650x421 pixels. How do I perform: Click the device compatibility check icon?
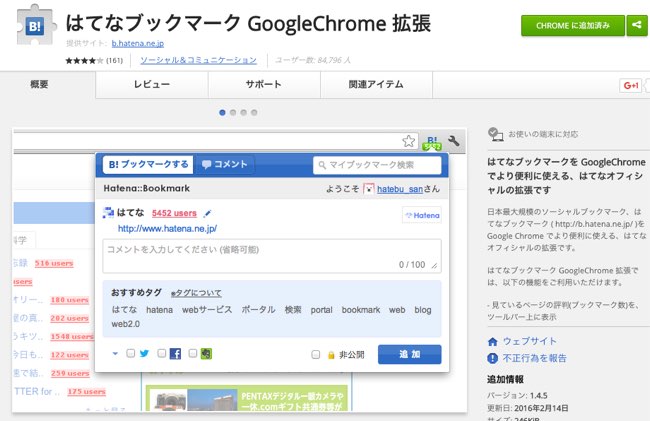[495, 134]
